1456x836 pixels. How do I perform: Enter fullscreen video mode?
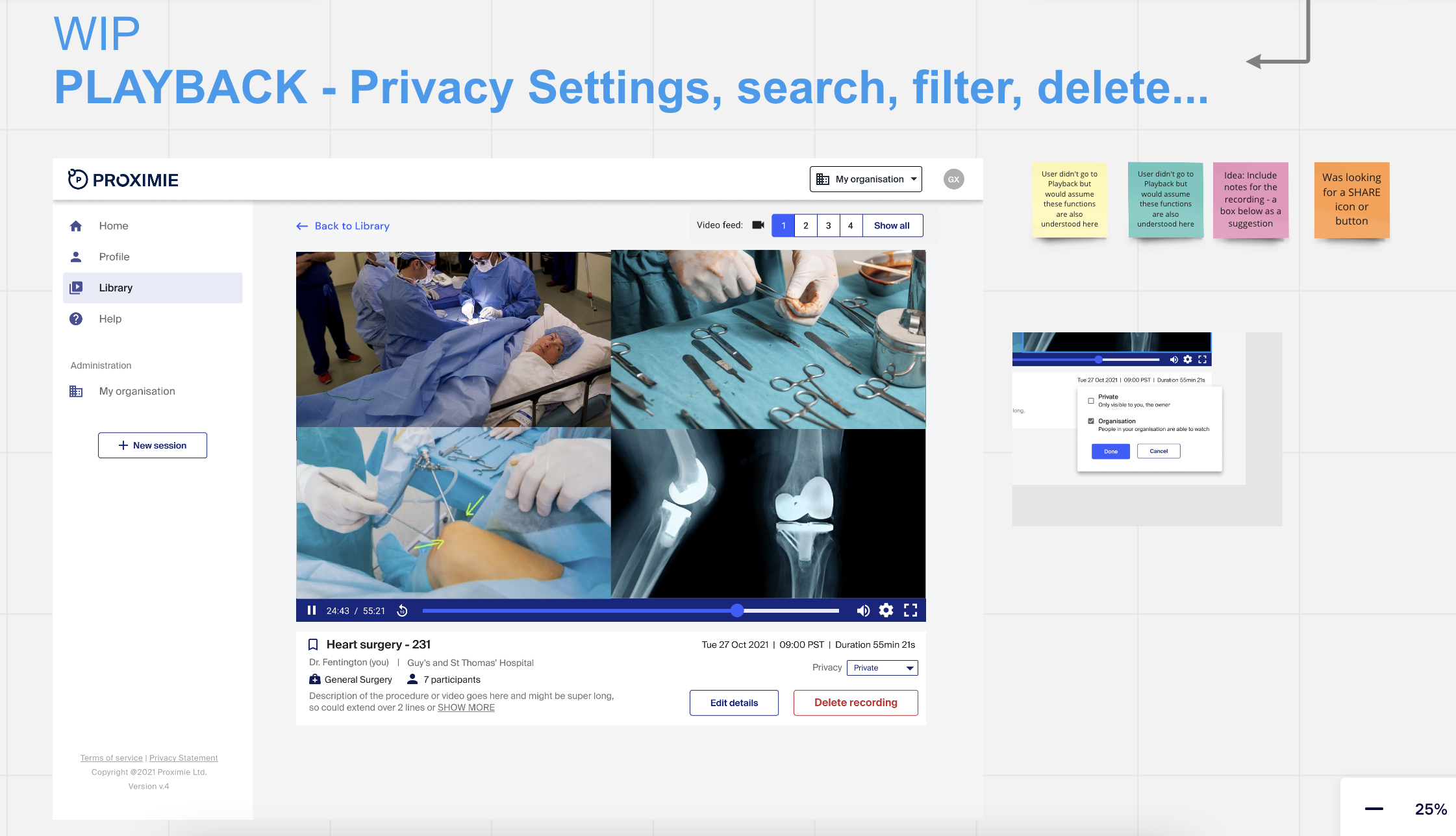tap(910, 610)
